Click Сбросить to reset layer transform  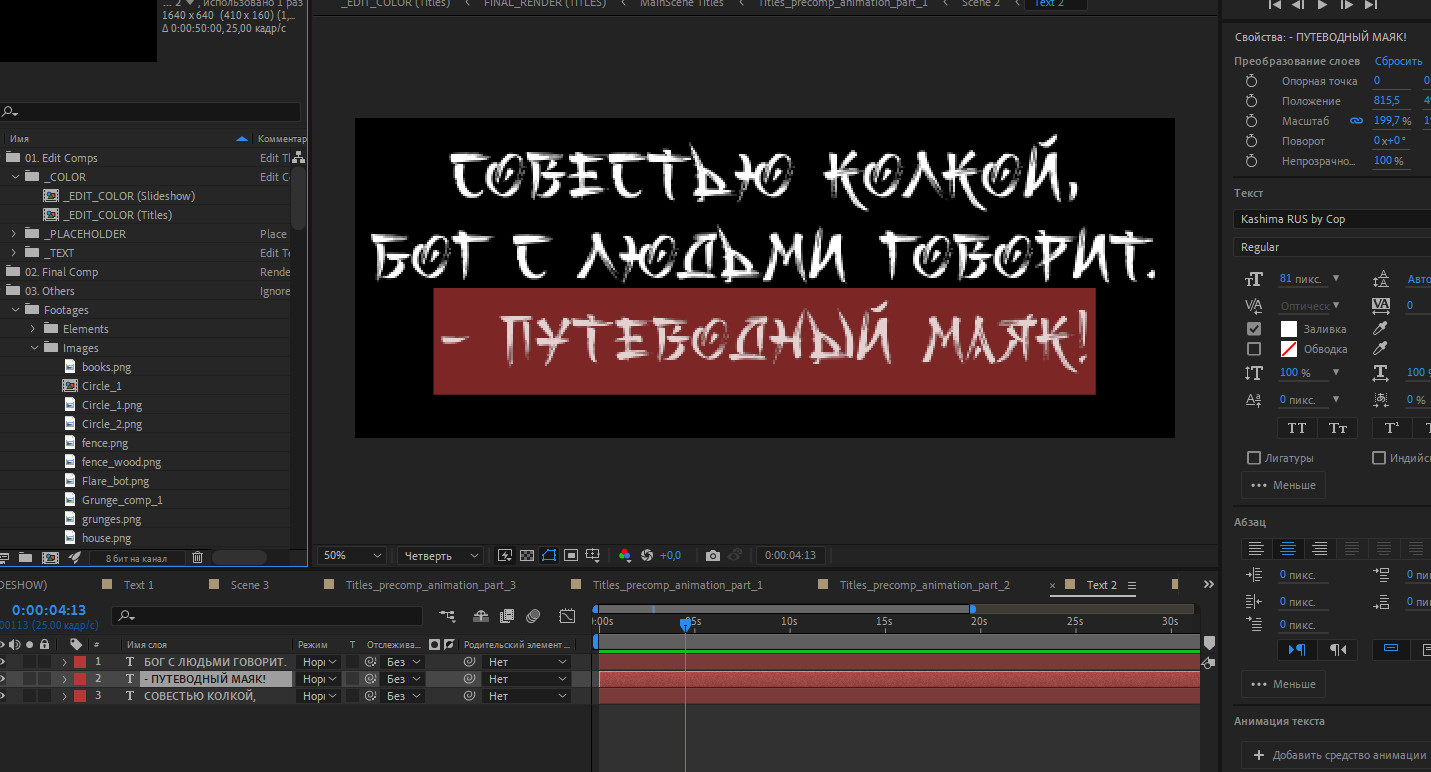[1398, 61]
